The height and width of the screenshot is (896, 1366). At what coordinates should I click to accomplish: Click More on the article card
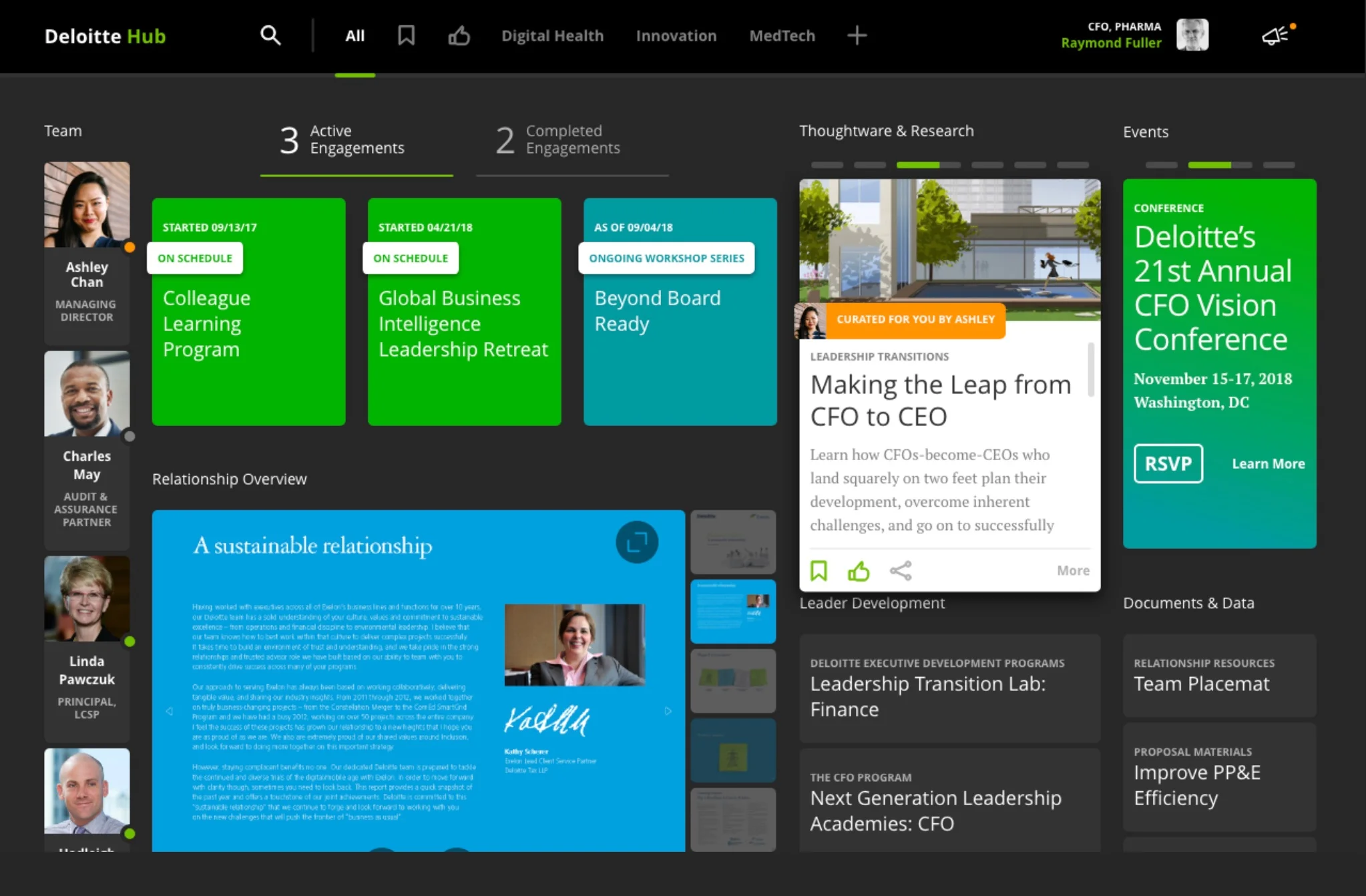pyautogui.click(x=1073, y=571)
